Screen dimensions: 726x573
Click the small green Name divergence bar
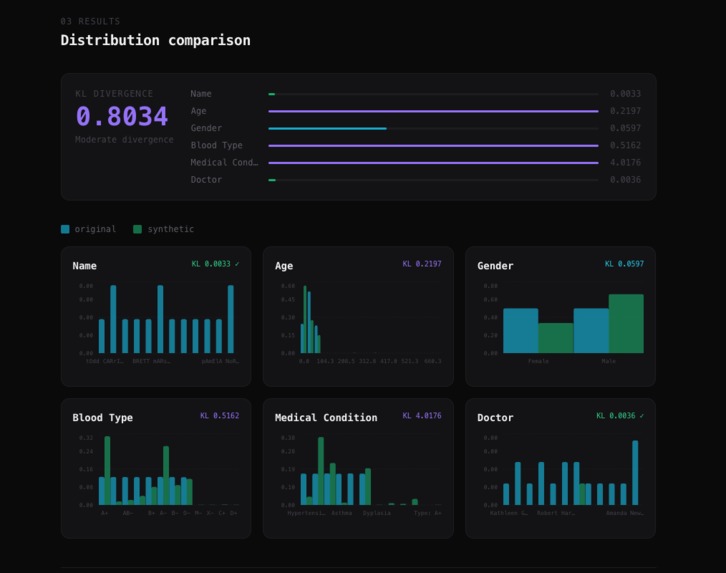[x=272, y=94]
